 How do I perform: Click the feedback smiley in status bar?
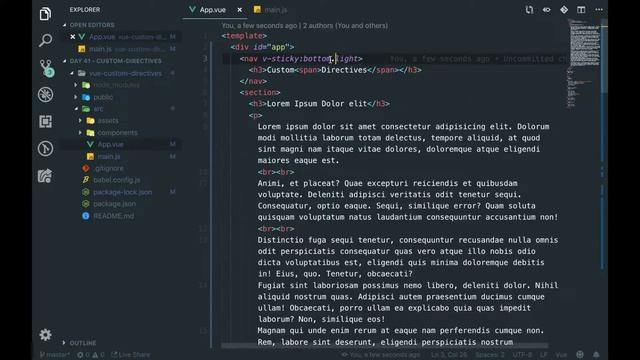click(x=580, y=355)
